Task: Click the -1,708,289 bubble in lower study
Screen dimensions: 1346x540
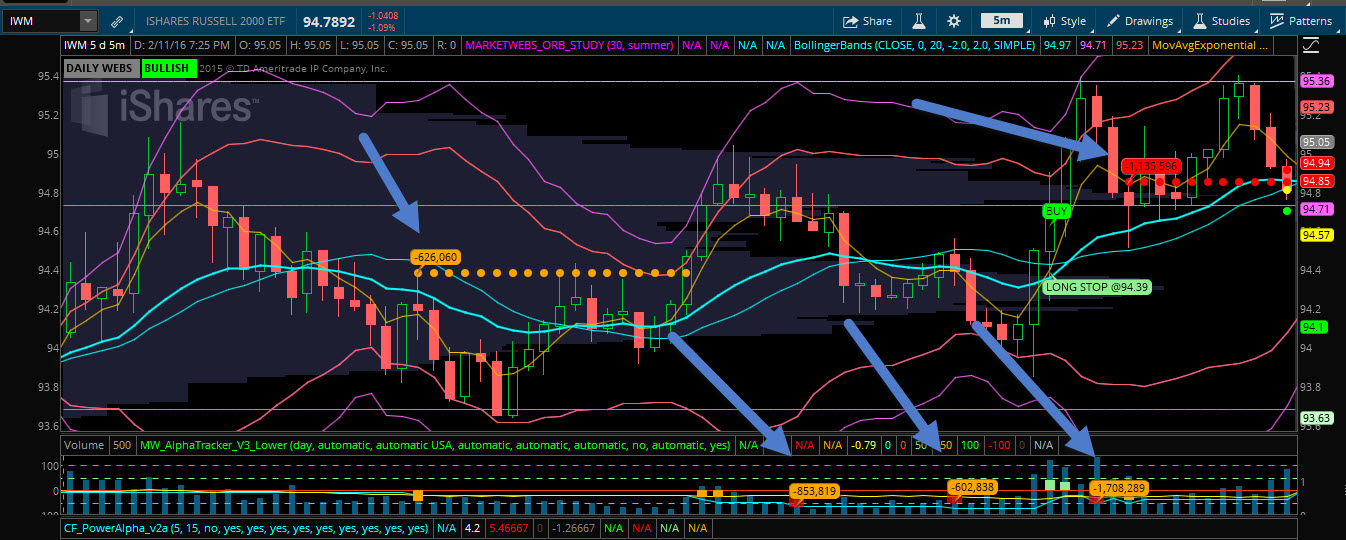Action: [x=1121, y=488]
